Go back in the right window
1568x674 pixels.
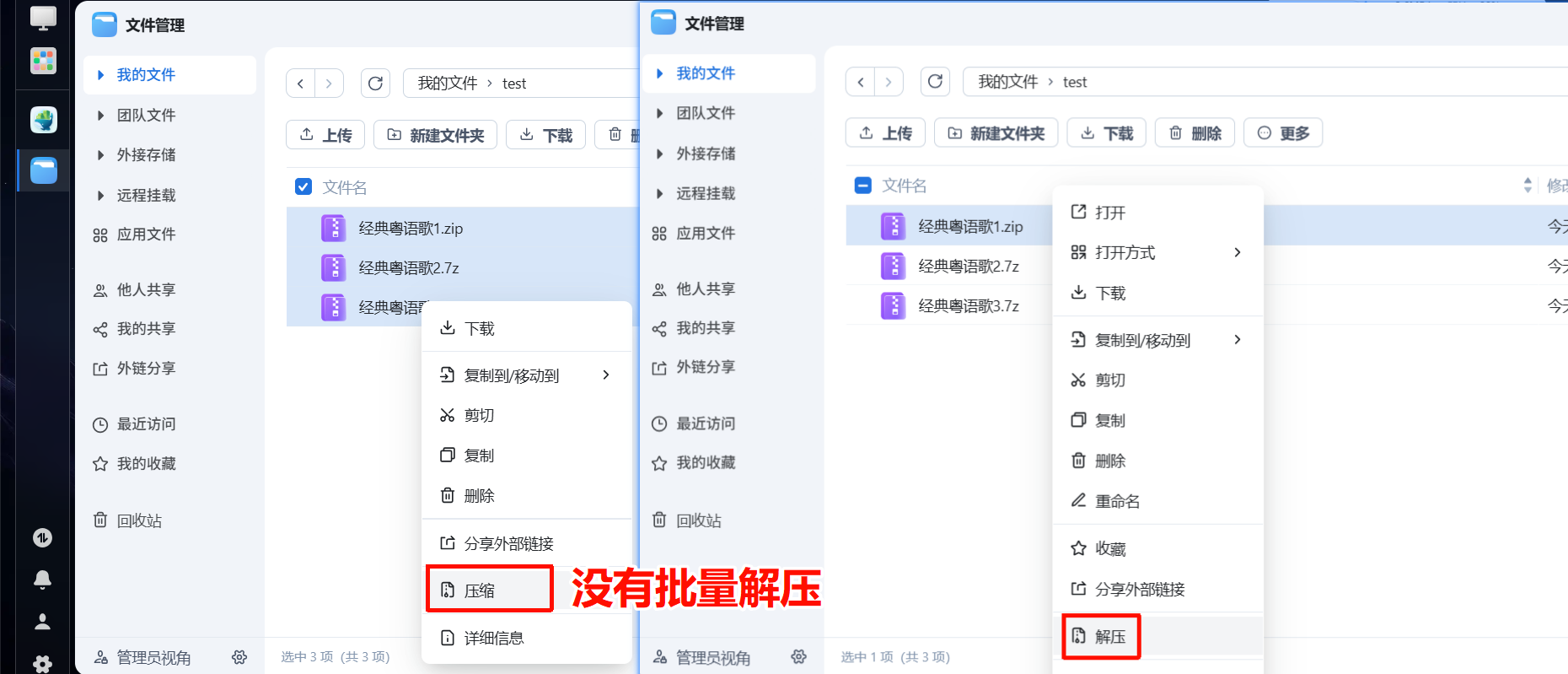pyautogui.click(x=860, y=82)
